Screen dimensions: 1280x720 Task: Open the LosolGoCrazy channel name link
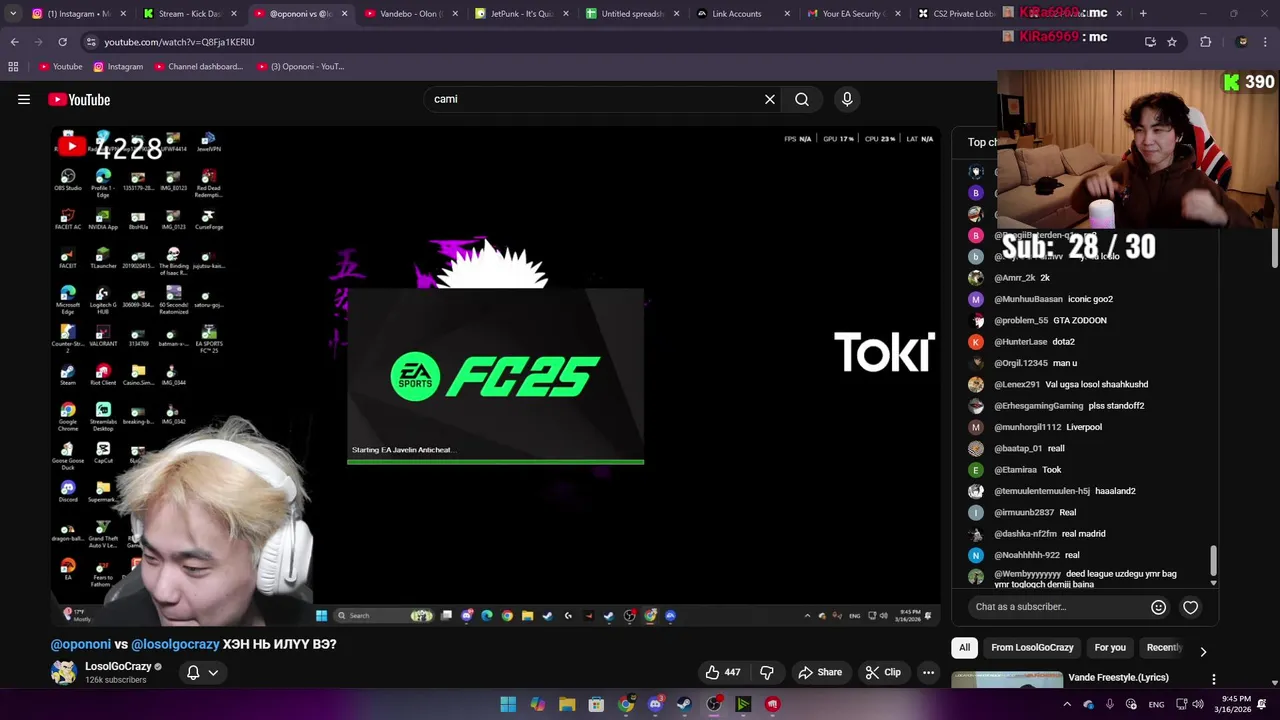tap(118, 666)
